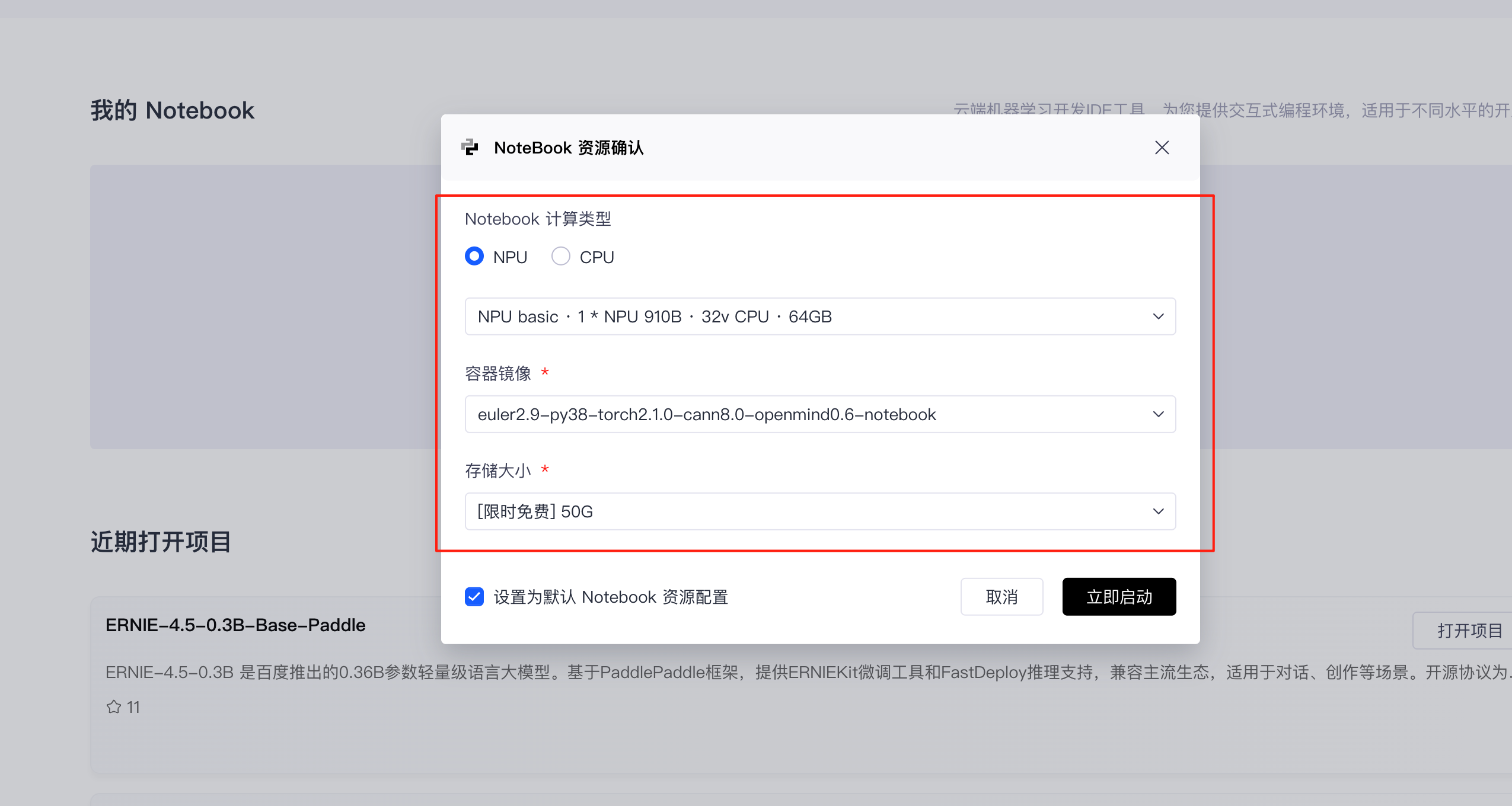Click the 打开项目 button for ERNIE project

[x=1469, y=631]
